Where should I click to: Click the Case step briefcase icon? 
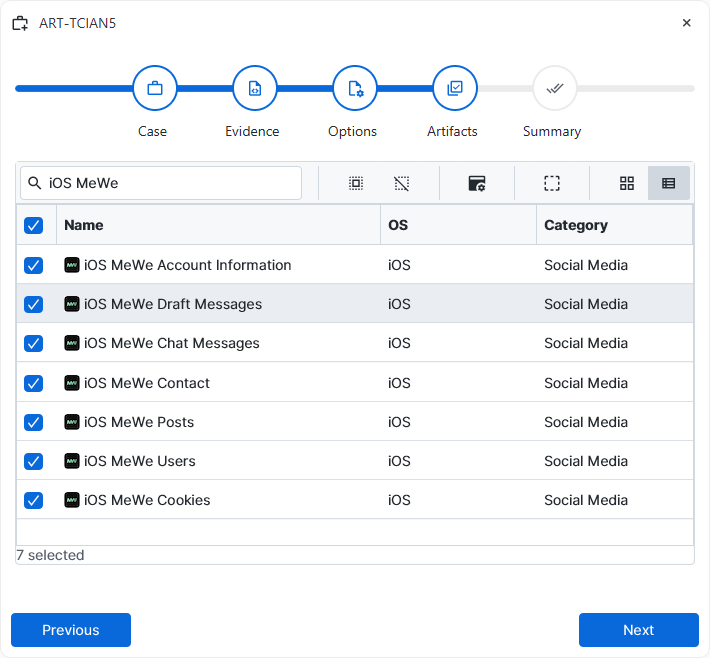pos(155,88)
